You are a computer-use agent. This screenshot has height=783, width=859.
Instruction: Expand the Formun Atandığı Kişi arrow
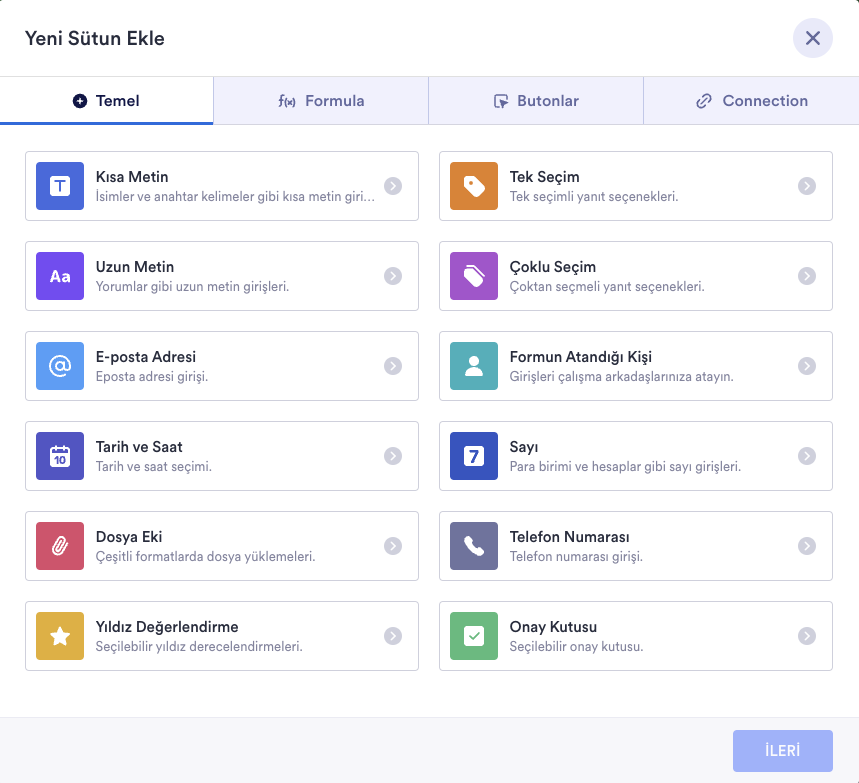click(x=807, y=366)
